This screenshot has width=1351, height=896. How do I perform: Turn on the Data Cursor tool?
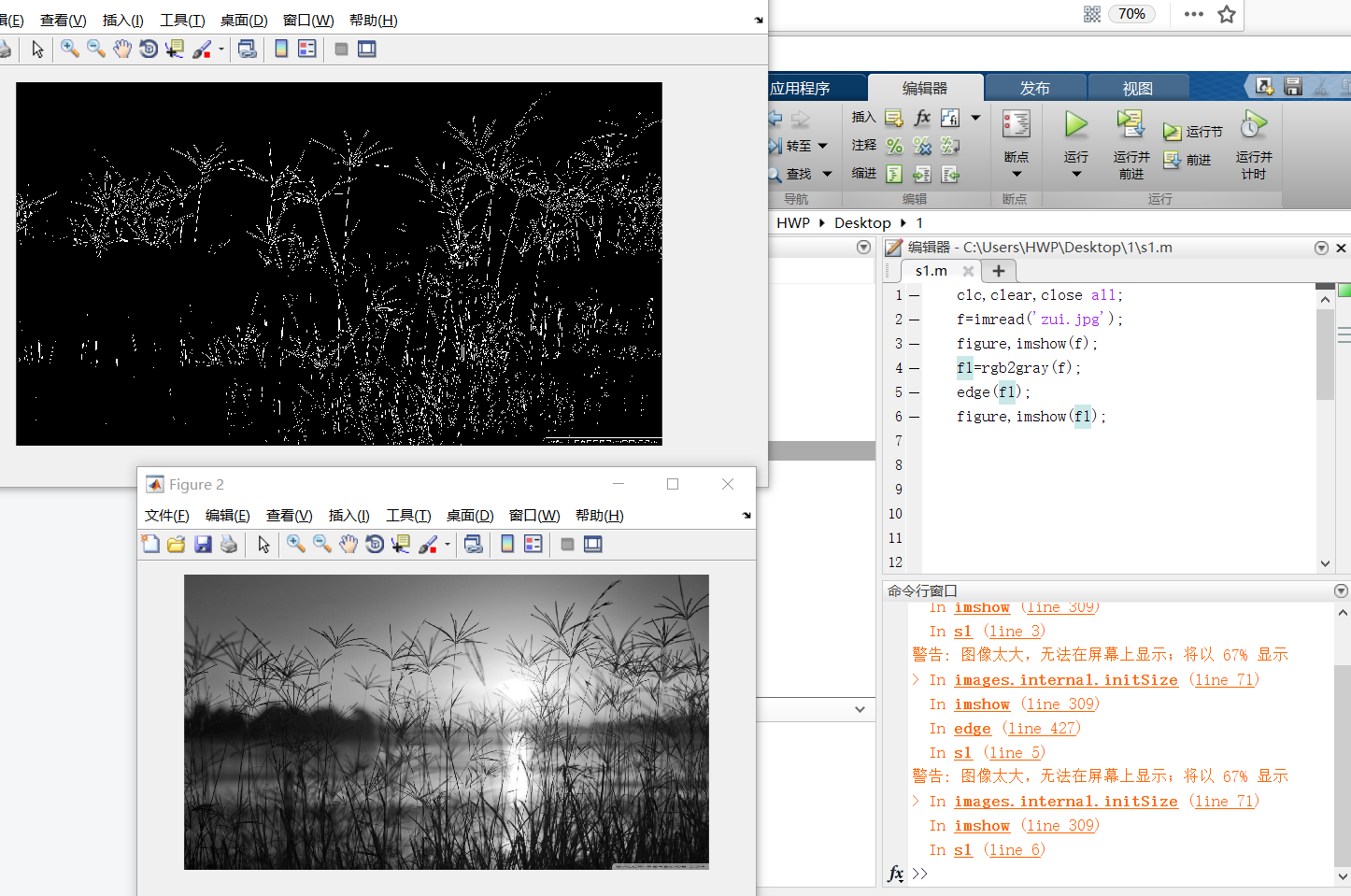coord(399,544)
